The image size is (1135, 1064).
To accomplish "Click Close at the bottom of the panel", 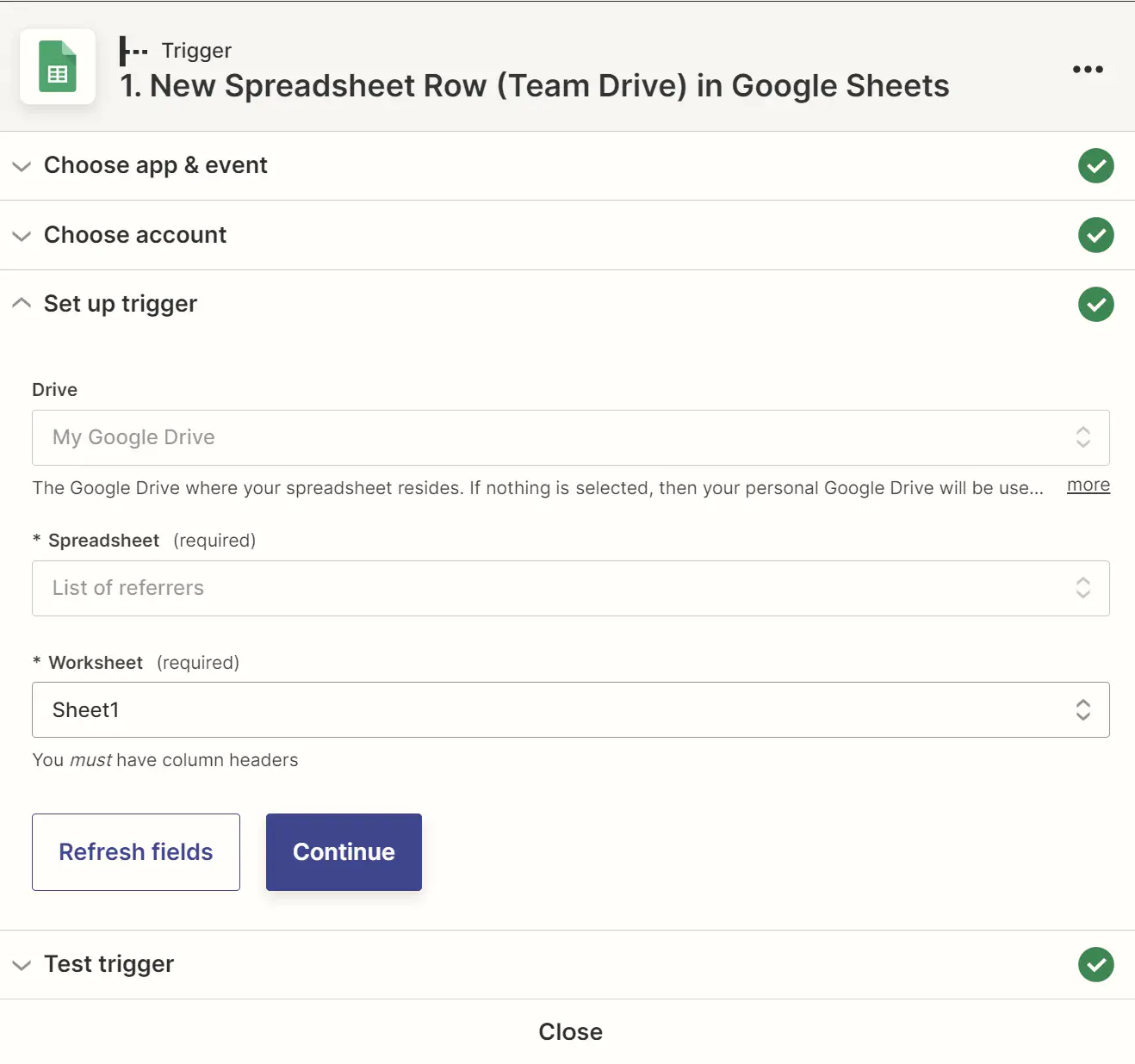I will pyautogui.click(x=570, y=1031).
